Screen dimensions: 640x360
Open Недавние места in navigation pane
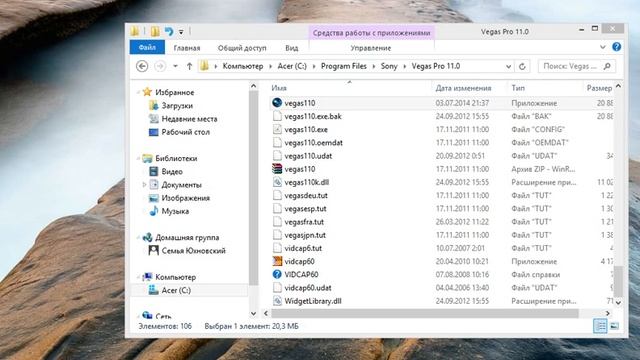point(189,119)
